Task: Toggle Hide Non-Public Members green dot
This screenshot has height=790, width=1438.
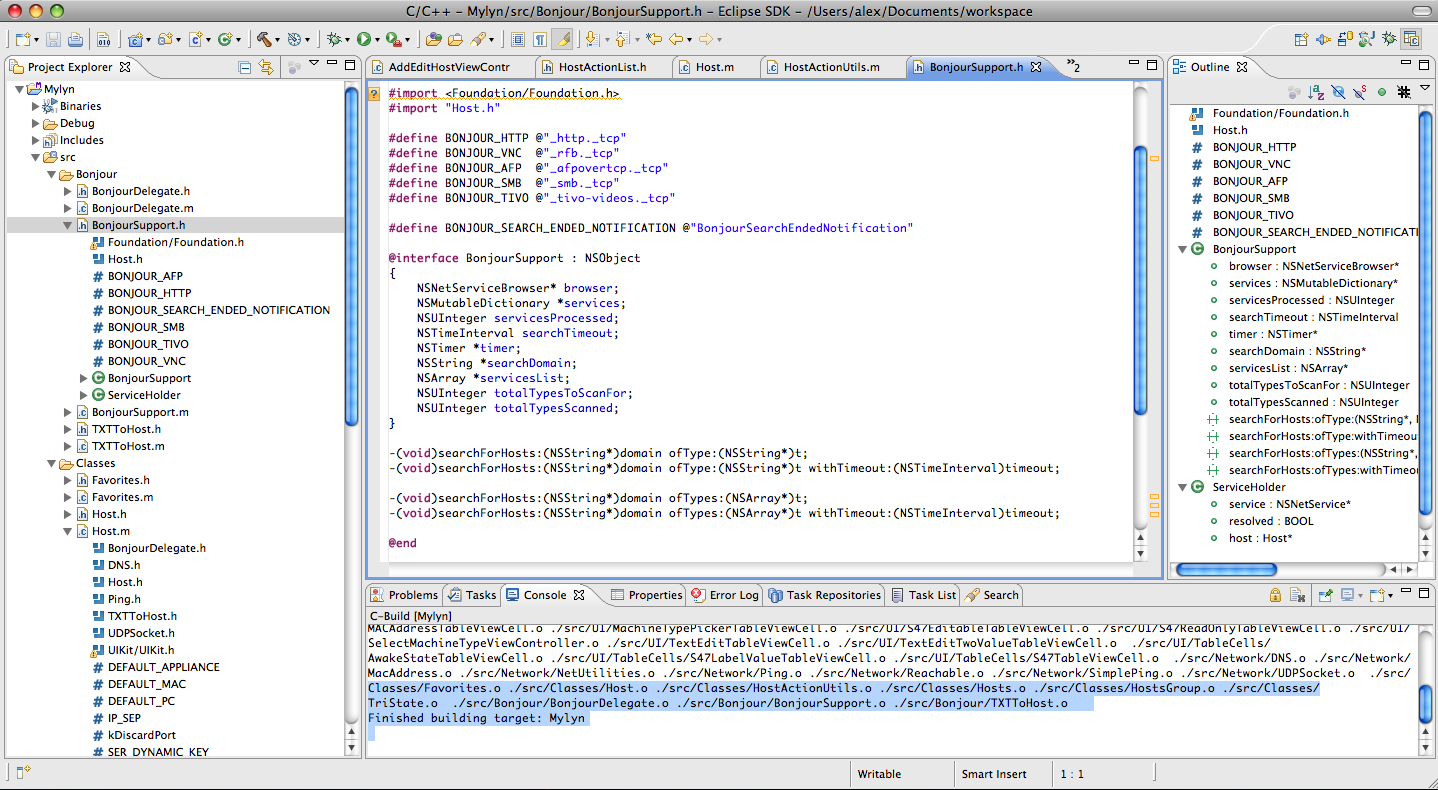Action: 1382,92
